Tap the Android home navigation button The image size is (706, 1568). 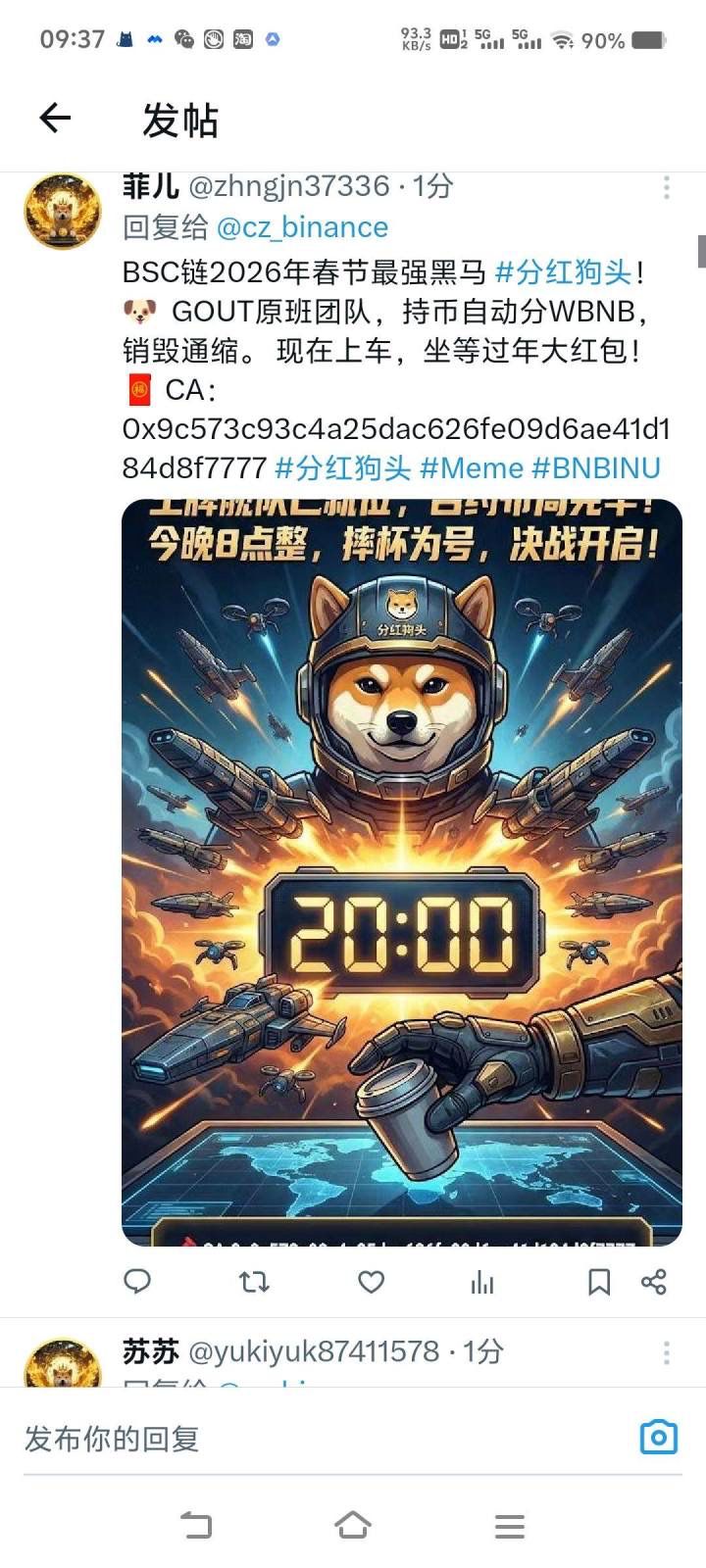[353, 1525]
